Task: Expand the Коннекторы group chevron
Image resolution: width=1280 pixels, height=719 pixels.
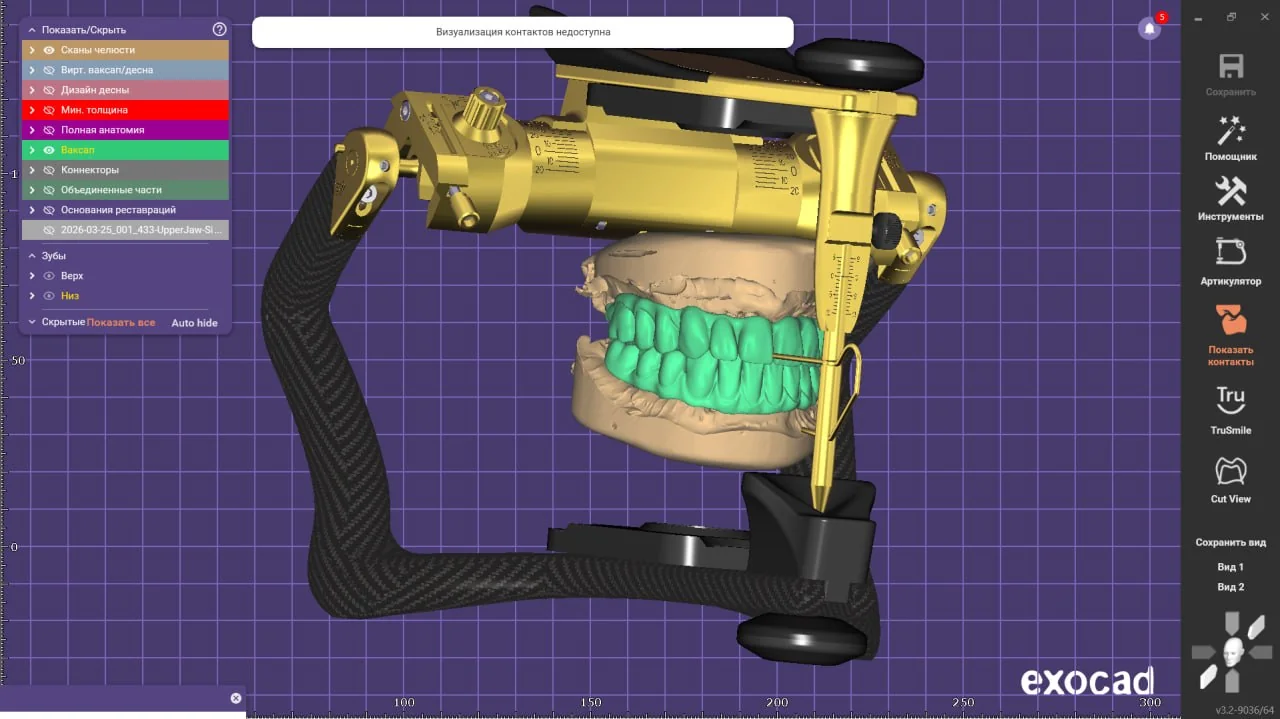Action: (32, 170)
